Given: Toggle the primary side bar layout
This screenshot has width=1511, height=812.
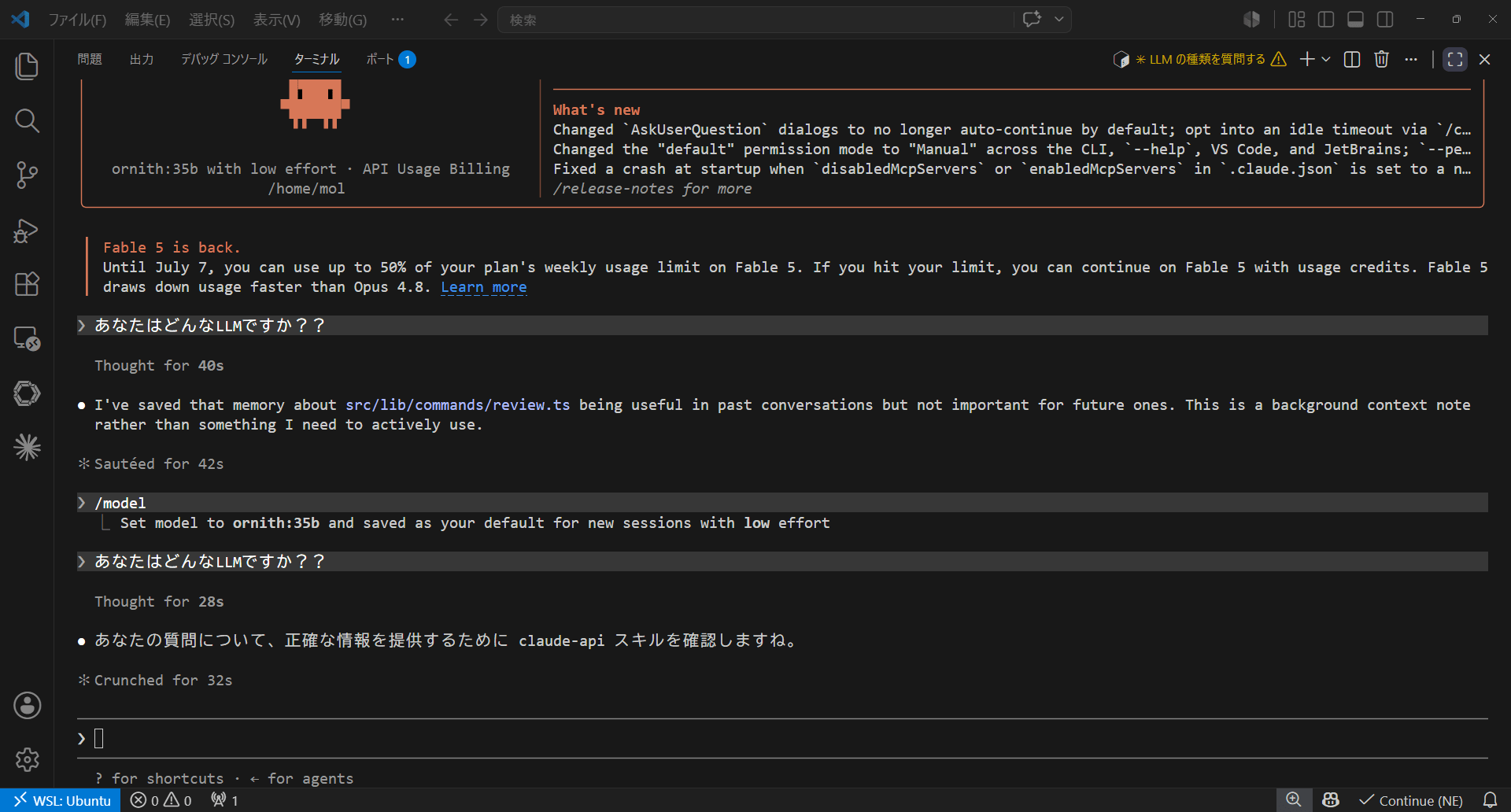Looking at the screenshot, I should click(x=1326, y=20).
